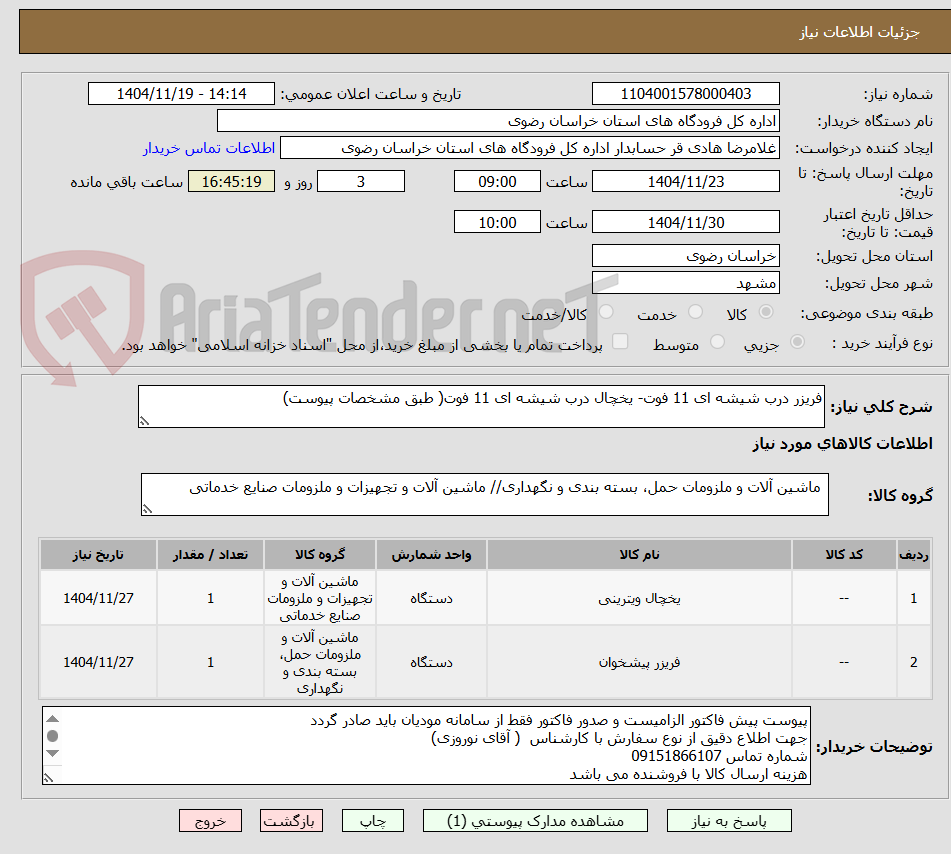Click the response deadline time 09:00
Viewport: 951px width, 854px height.
pos(497,181)
